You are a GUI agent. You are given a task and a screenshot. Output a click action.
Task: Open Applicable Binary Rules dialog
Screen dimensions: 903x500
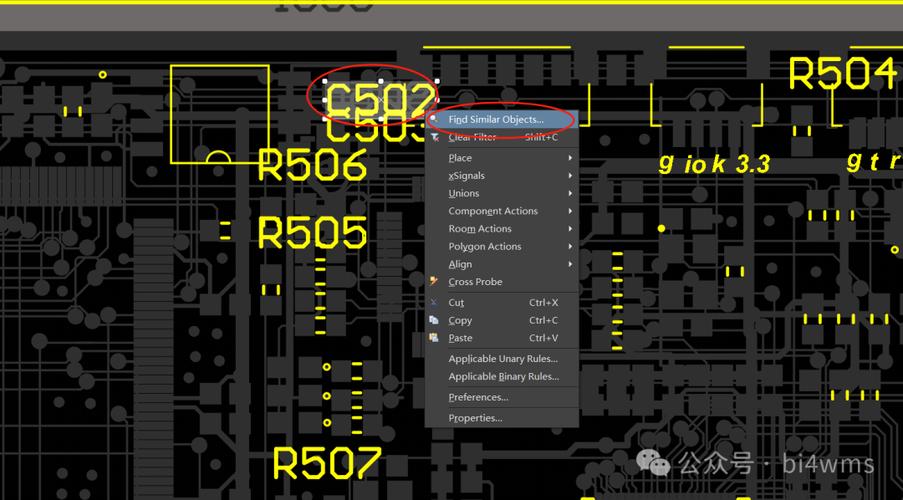point(502,377)
